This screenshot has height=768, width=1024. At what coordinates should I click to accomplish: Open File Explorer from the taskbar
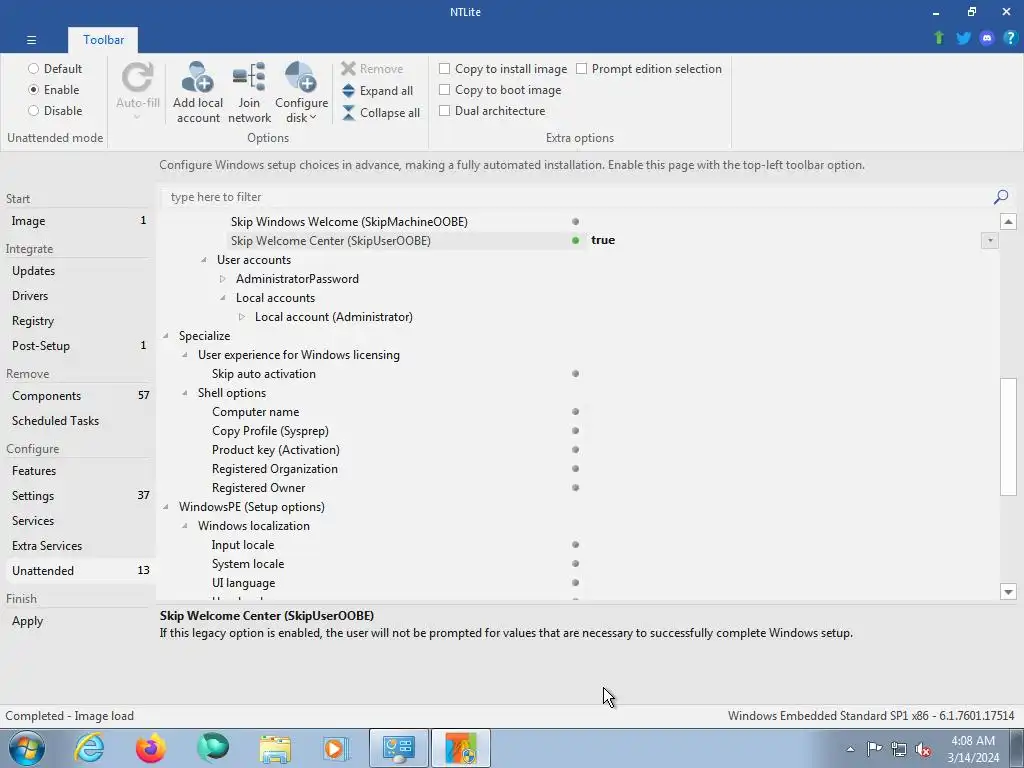(x=275, y=748)
